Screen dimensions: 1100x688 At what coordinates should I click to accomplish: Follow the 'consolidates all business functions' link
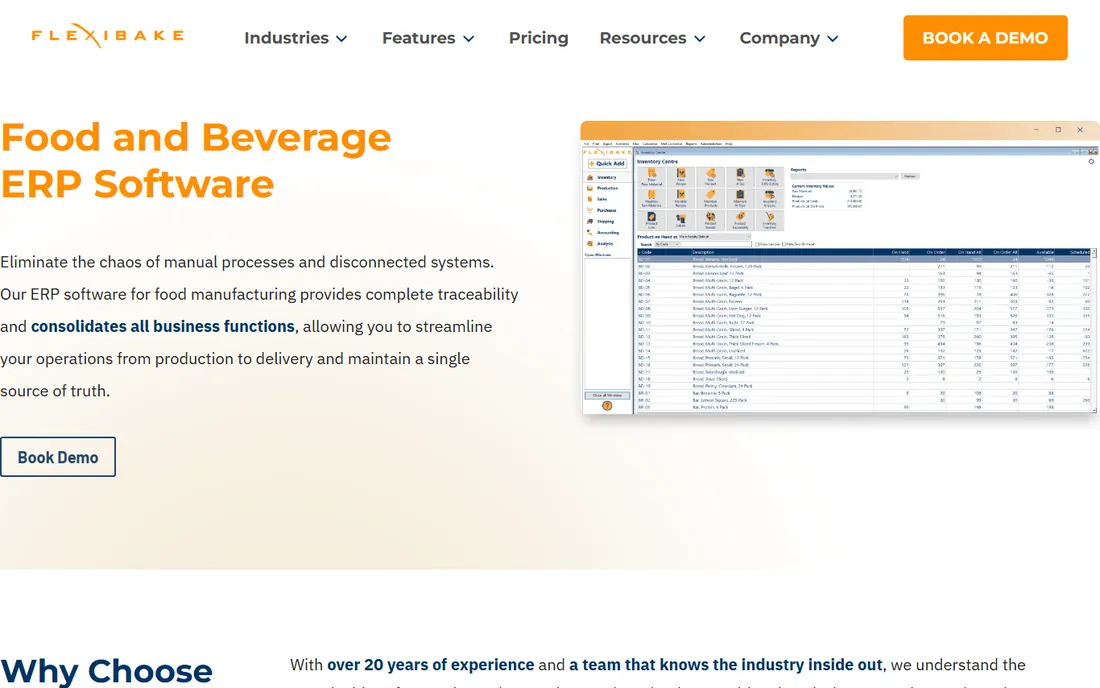[163, 327]
